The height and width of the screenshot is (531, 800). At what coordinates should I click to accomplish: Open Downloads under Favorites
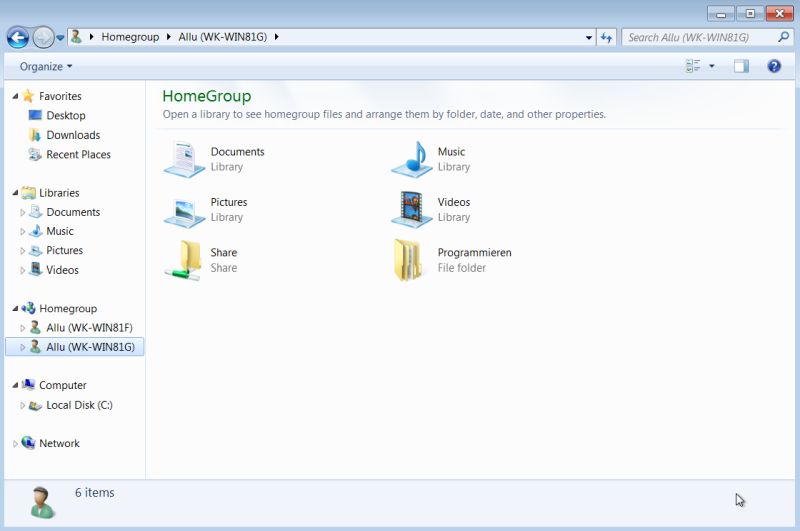click(73, 135)
